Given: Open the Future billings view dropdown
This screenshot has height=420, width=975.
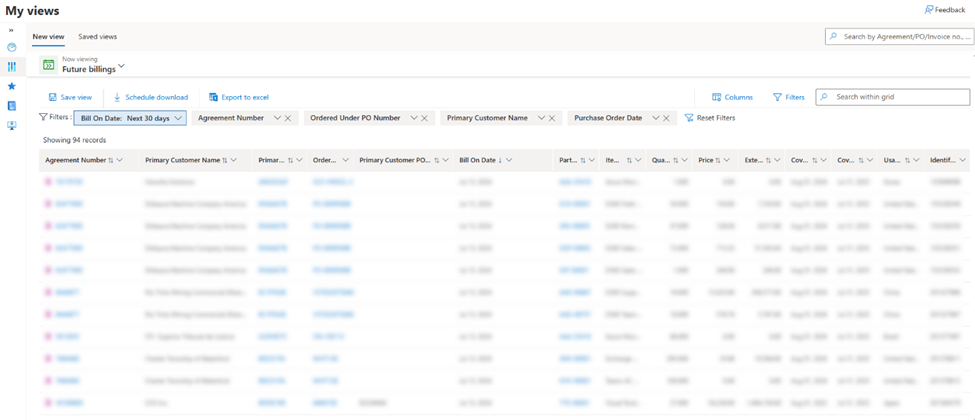Looking at the screenshot, I should 121,66.
